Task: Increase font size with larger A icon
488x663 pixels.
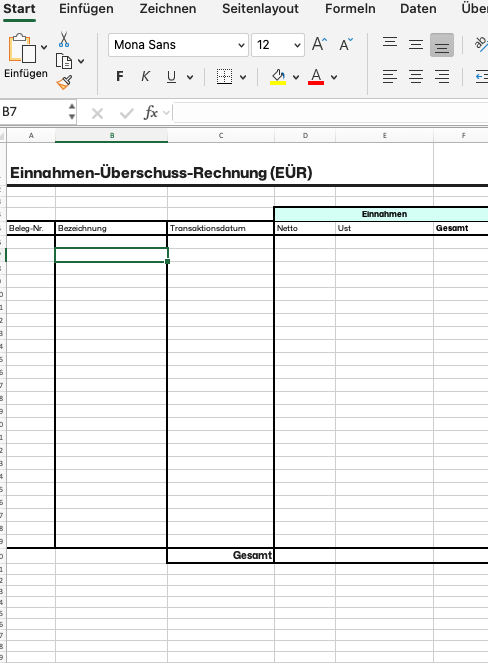Action: tap(319, 44)
